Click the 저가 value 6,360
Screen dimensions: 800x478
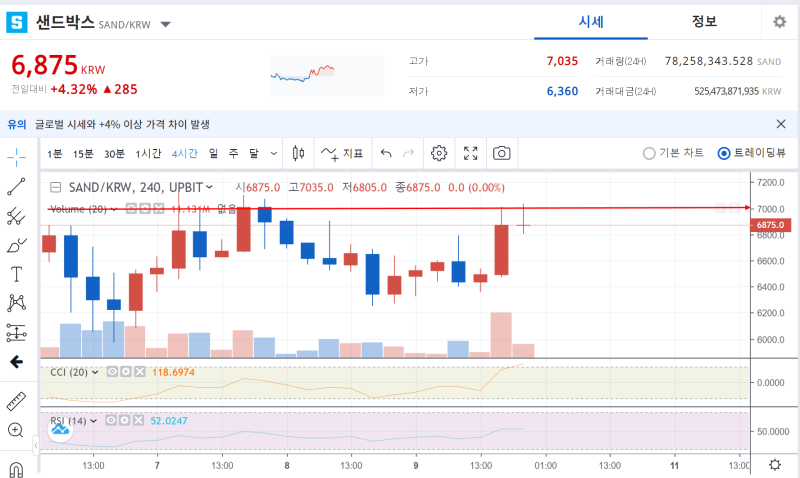tap(562, 91)
